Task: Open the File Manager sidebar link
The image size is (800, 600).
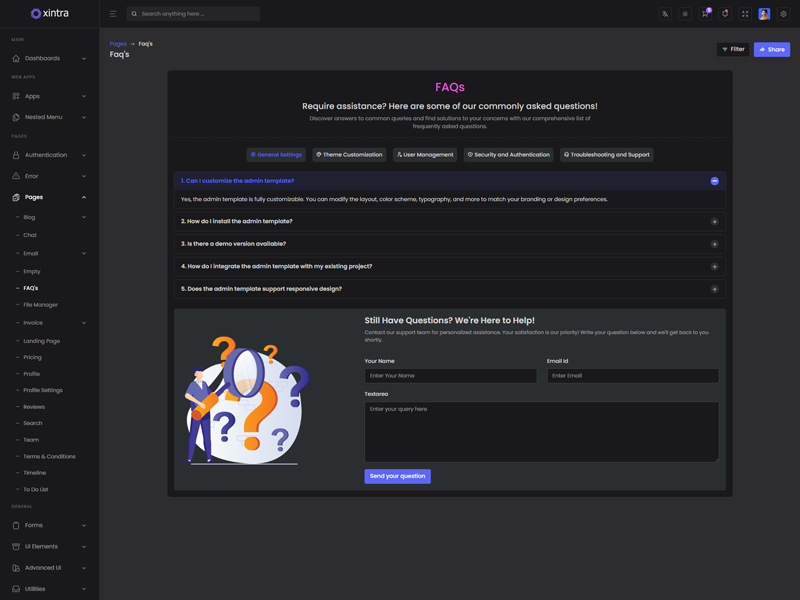Action: [x=41, y=305]
